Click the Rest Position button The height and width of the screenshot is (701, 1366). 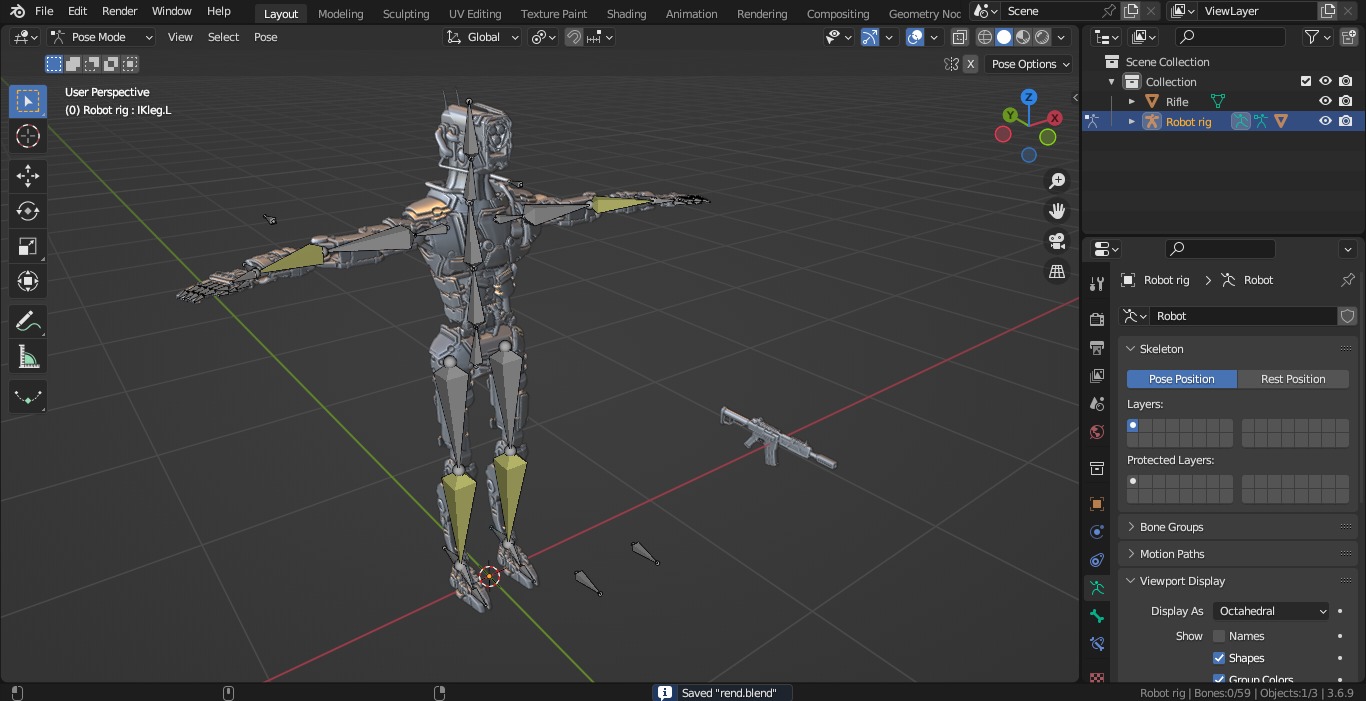pos(1293,379)
